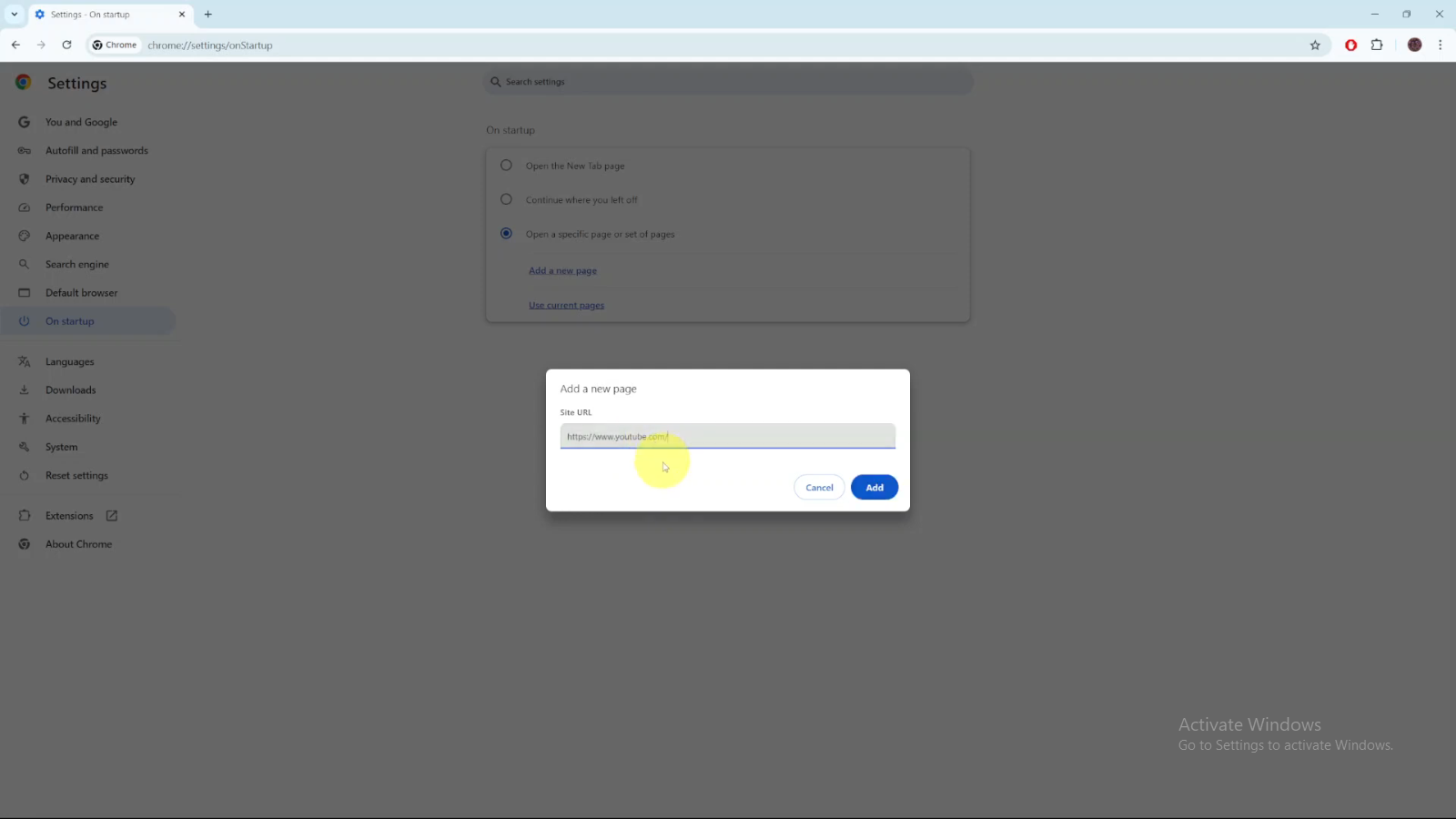The image size is (1456, 819).
Task: Click the Chrome logo next to Settings title
Action: (x=24, y=82)
